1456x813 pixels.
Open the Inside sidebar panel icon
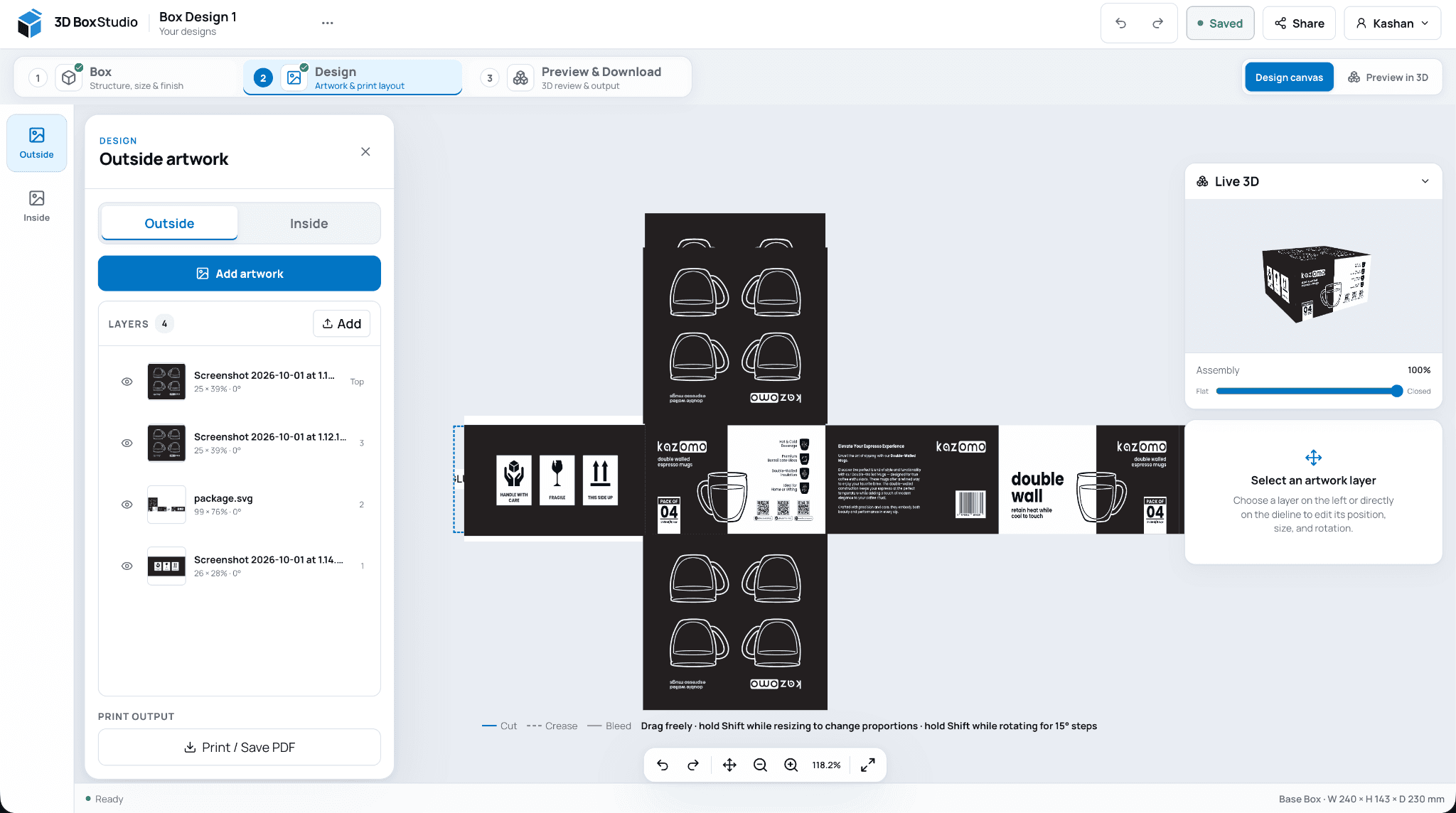(x=36, y=206)
